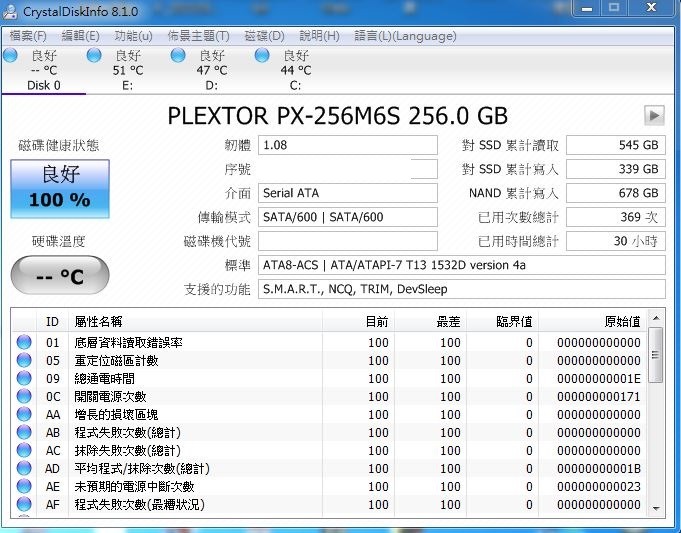This screenshot has height=533, width=681.
Task: Click the SMART list scroll up arrow
Action: (656, 318)
